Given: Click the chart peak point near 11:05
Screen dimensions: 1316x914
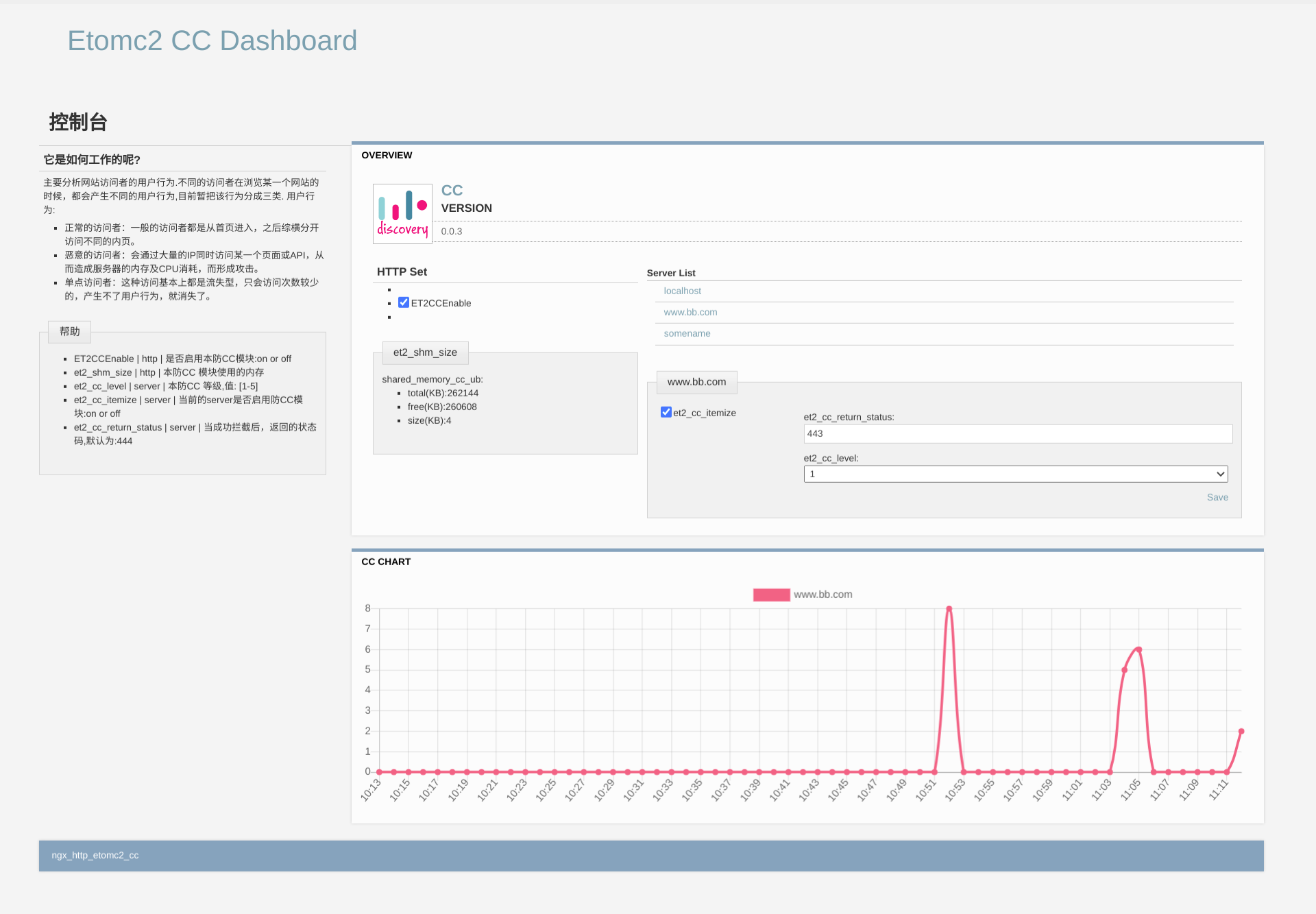Looking at the screenshot, I should 1138,649.
